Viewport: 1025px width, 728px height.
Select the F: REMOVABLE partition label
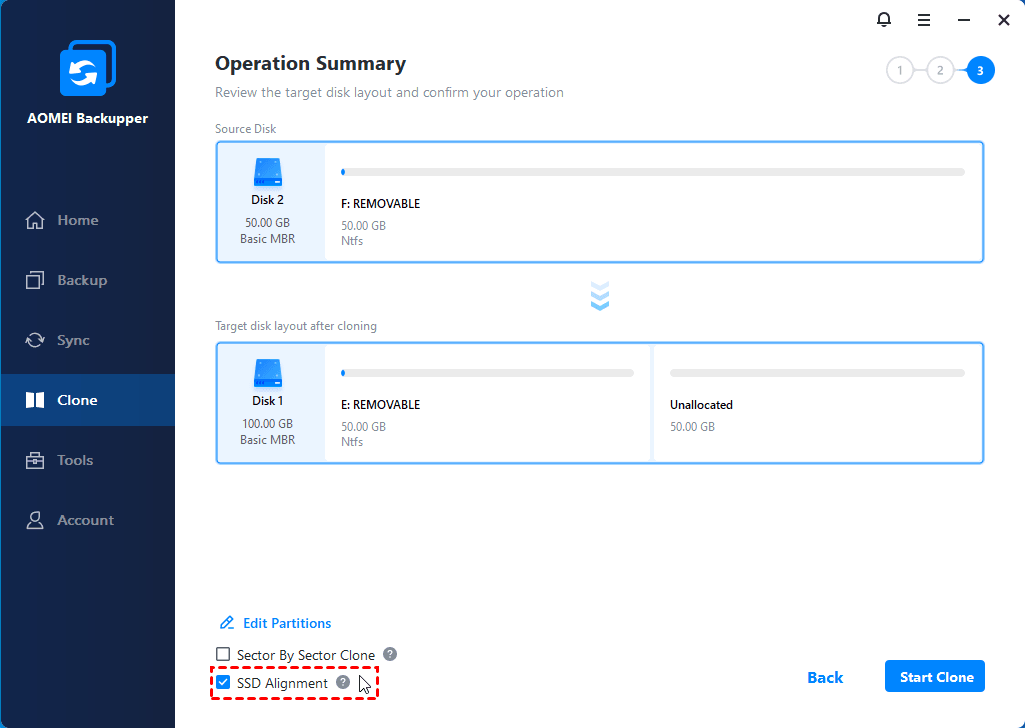(x=380, y=204)
